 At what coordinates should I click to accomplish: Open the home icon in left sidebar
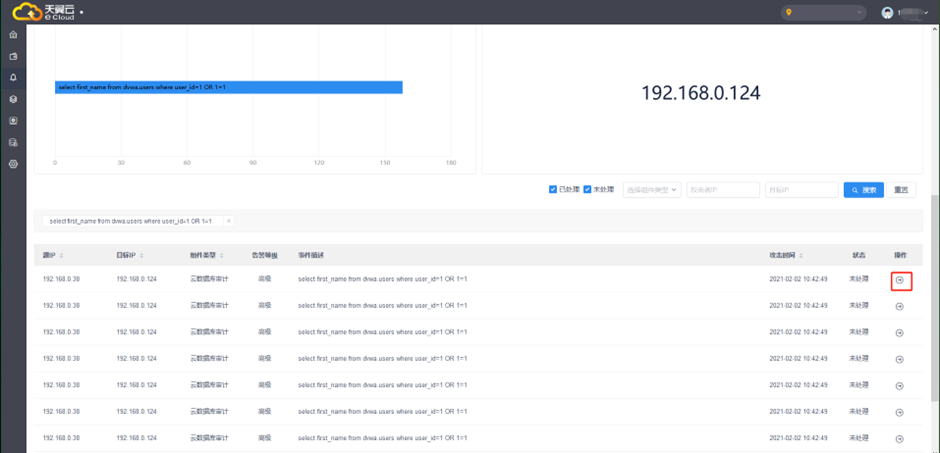[x=13, y=36]
